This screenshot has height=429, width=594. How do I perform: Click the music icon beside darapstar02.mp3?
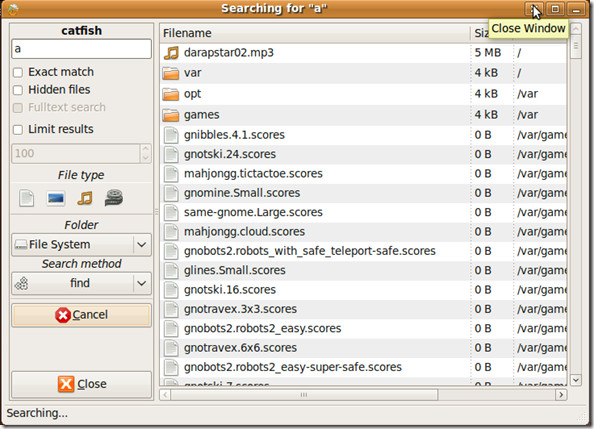pyautogui.click(x=171, y=53)
